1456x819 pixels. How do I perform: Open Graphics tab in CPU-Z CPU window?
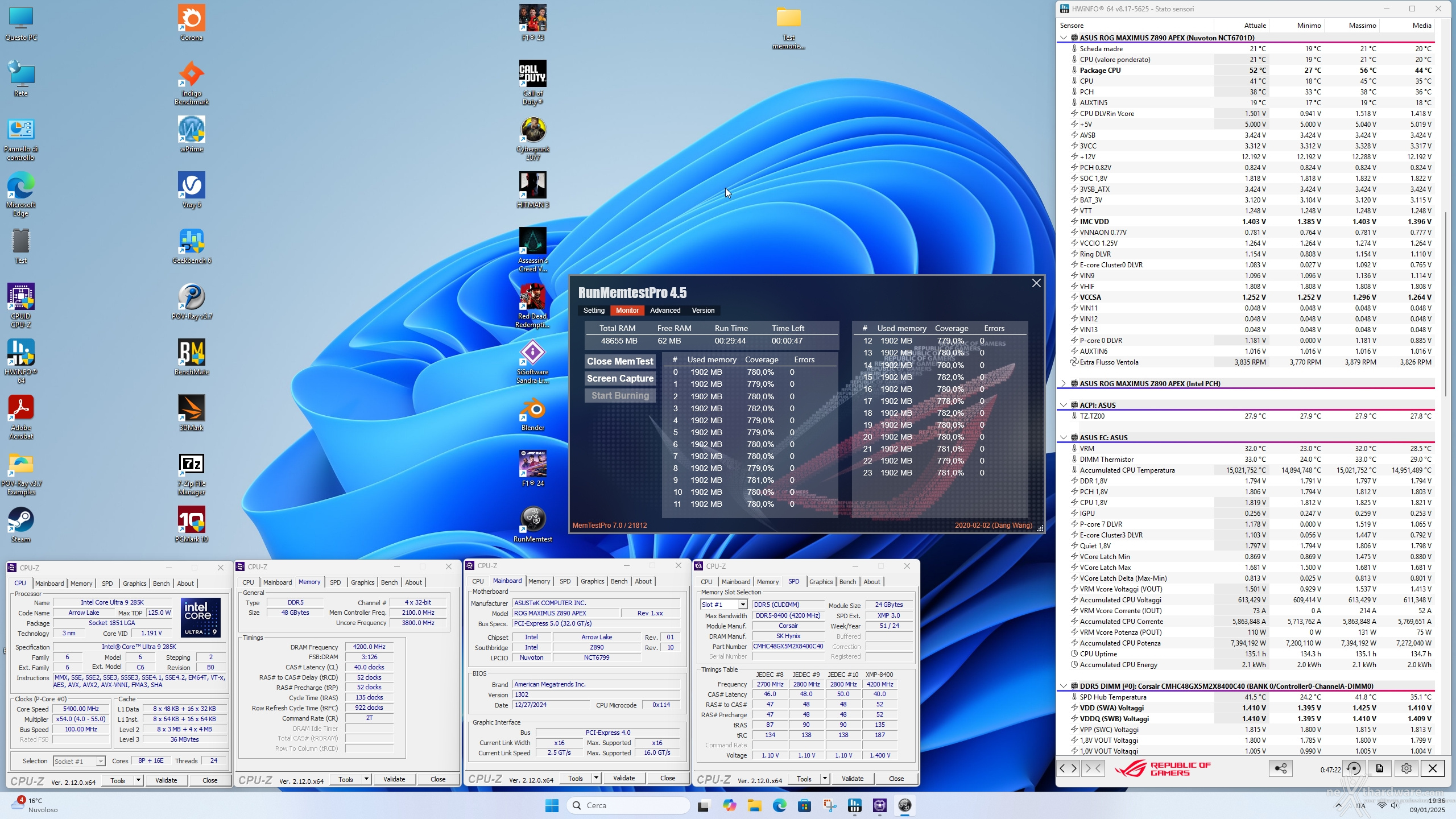tap(134, 584)
